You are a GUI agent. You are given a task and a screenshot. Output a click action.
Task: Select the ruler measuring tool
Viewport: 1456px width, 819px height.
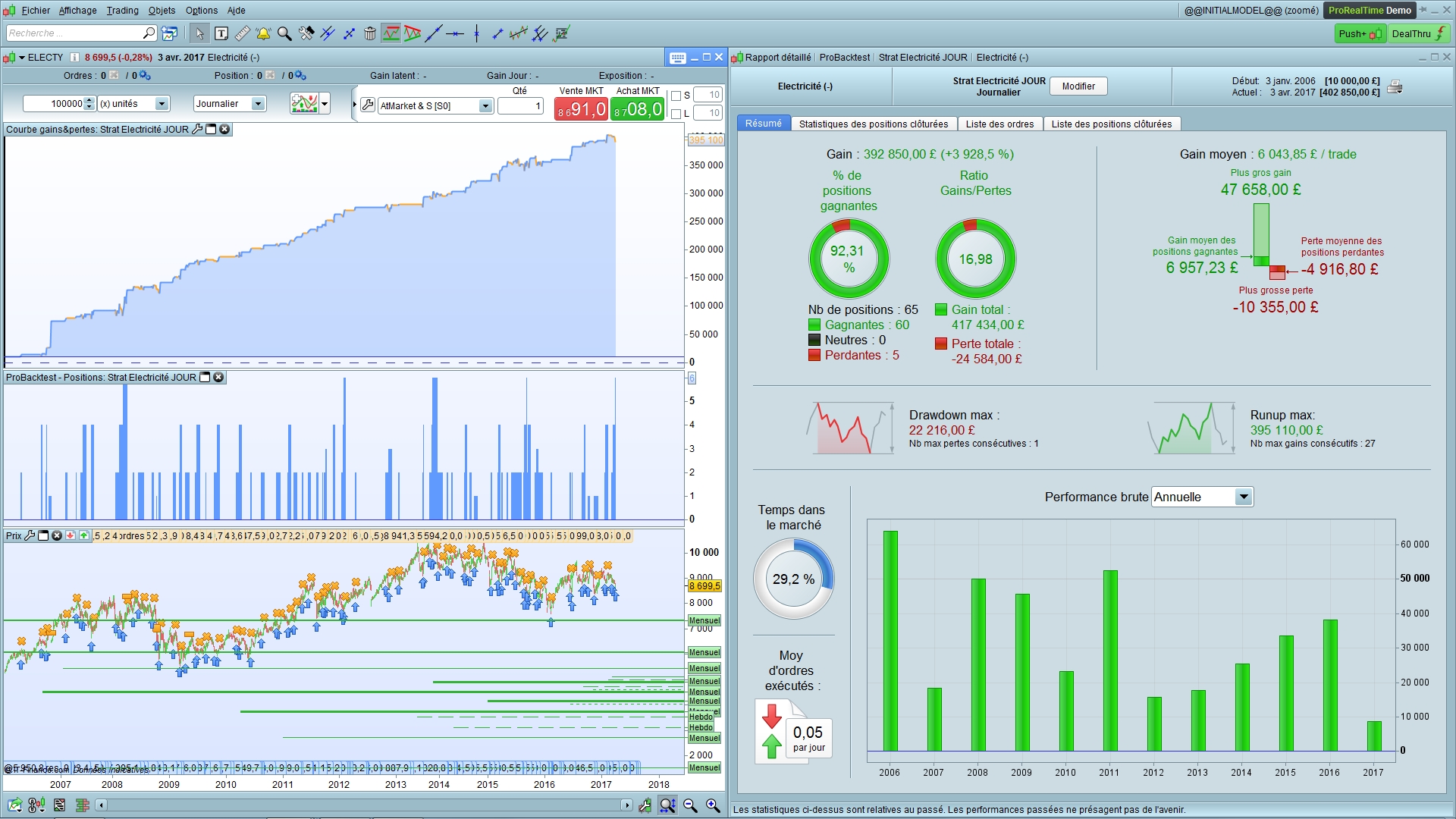[243, 33]
